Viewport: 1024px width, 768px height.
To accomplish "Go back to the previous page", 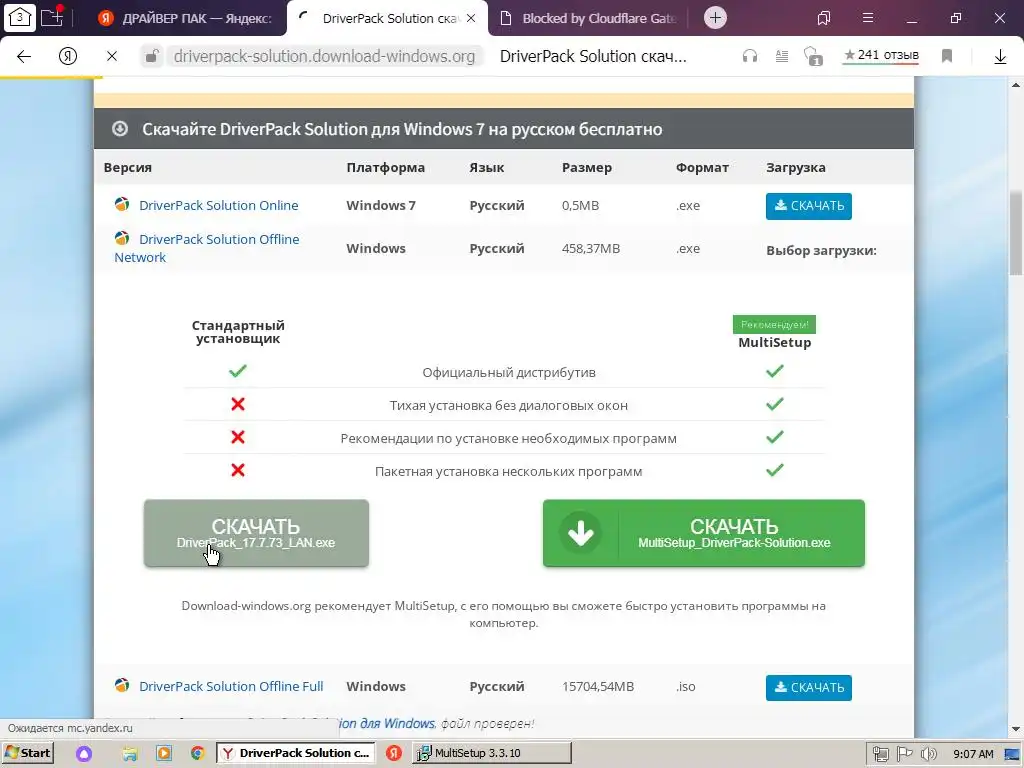I will [x=24, y=56].
